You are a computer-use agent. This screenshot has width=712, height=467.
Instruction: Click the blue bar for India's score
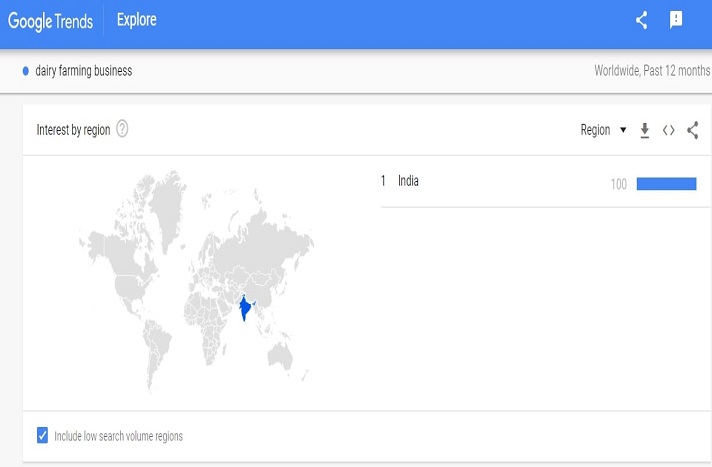point(666,183)
